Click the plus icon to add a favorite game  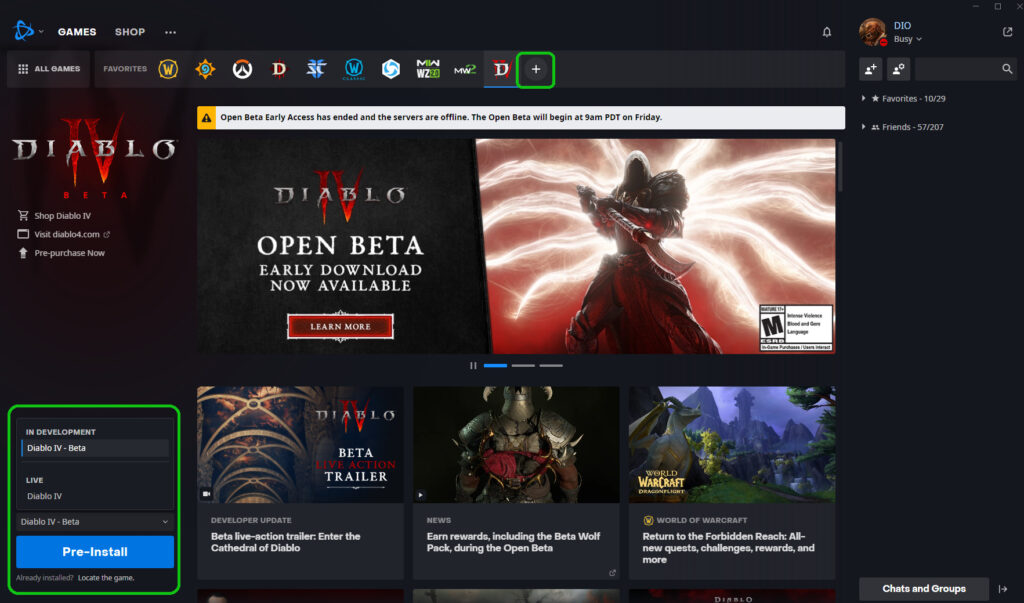point(536,69)
